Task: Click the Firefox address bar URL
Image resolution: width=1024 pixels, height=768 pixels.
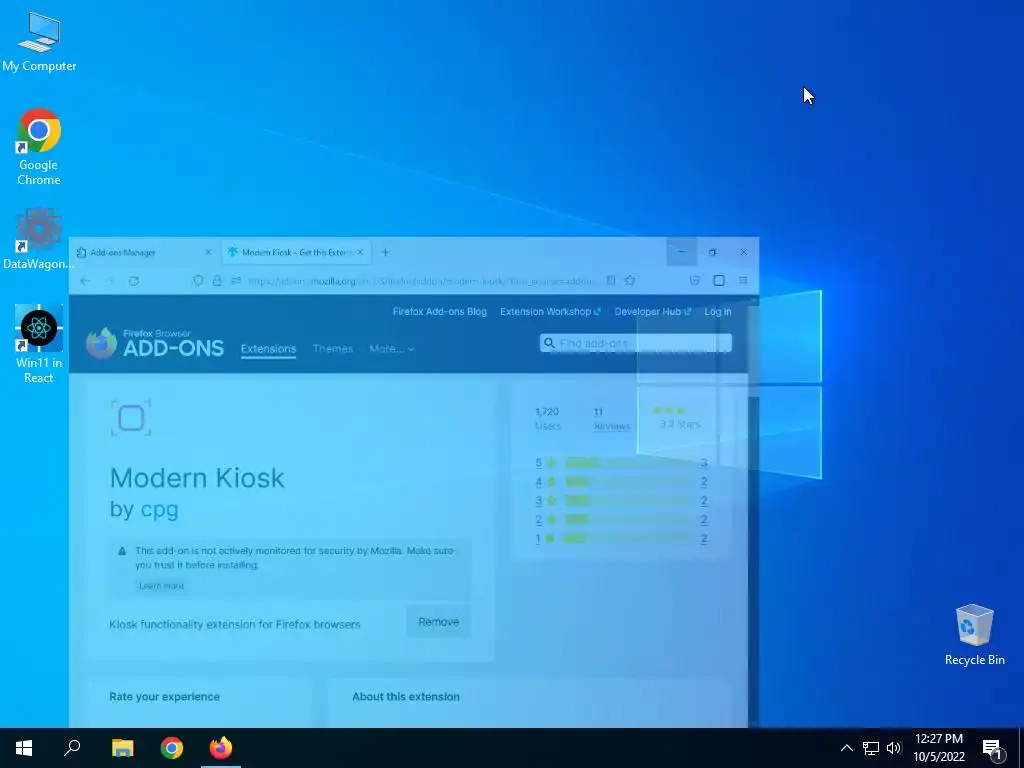Action: 420,281
